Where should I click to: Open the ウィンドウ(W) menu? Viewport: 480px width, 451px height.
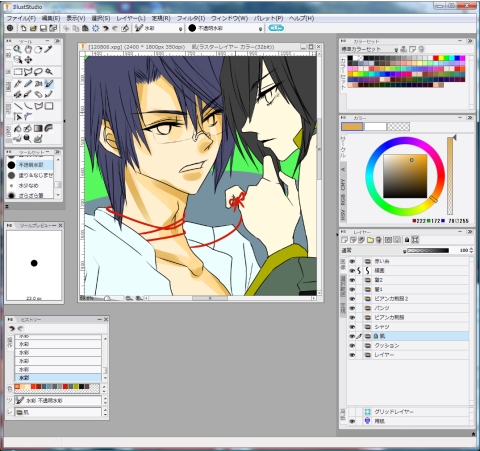point(229,18)
